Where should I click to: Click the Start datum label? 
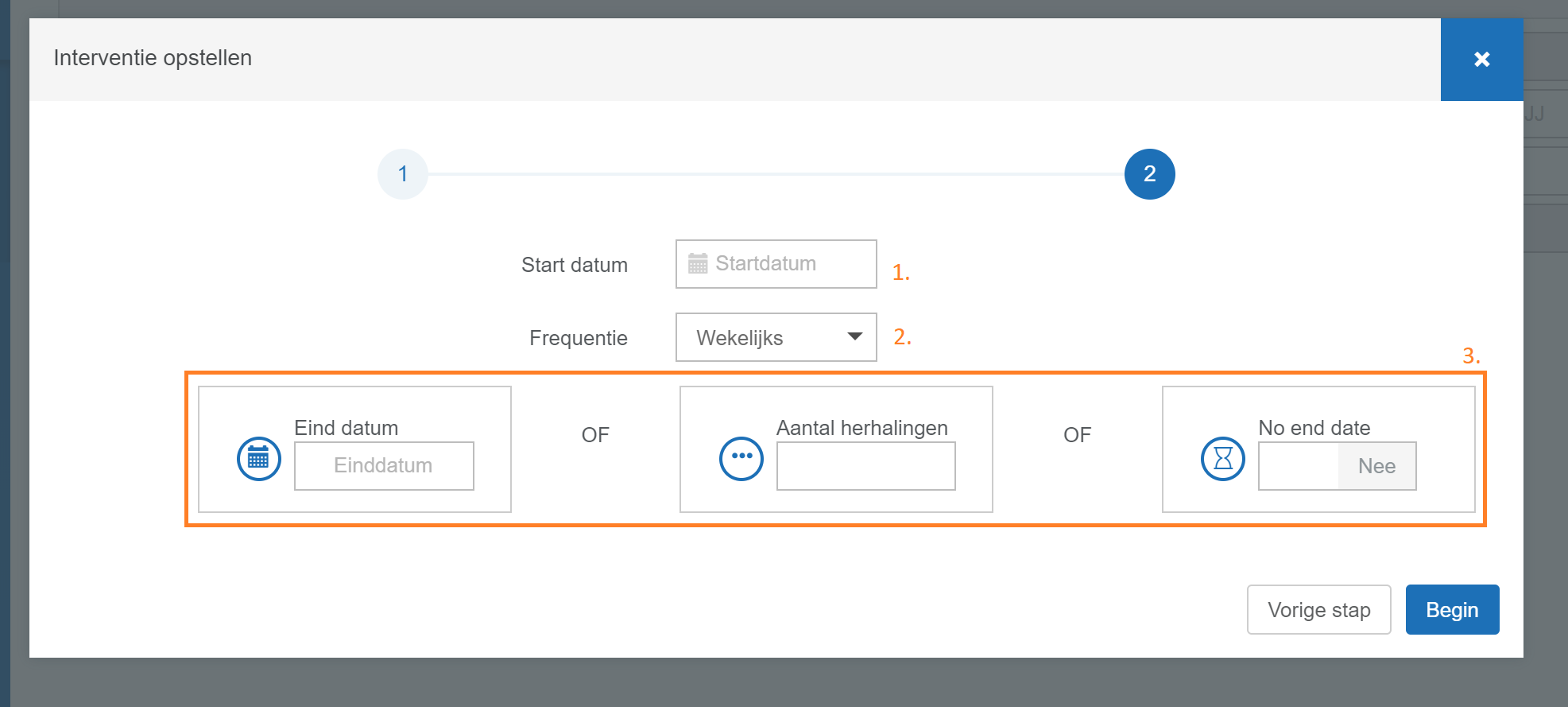tap(575, 265)
